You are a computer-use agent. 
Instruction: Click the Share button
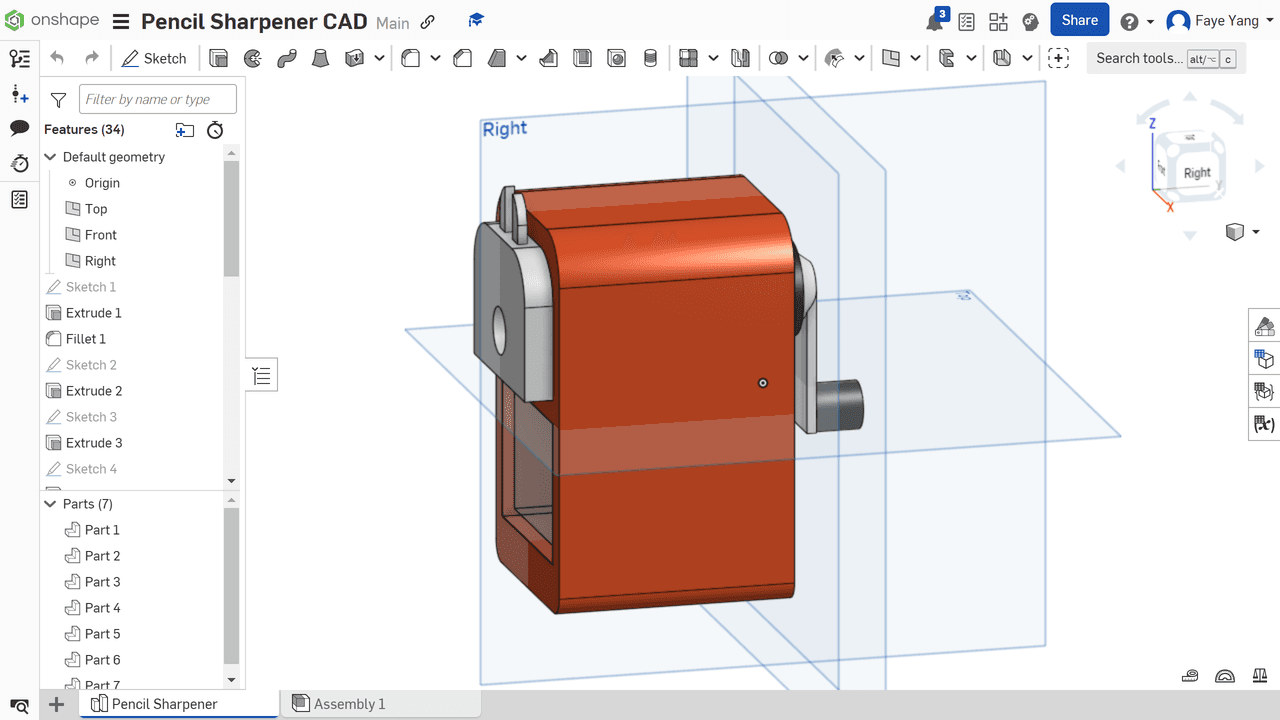click(1079, 20)
